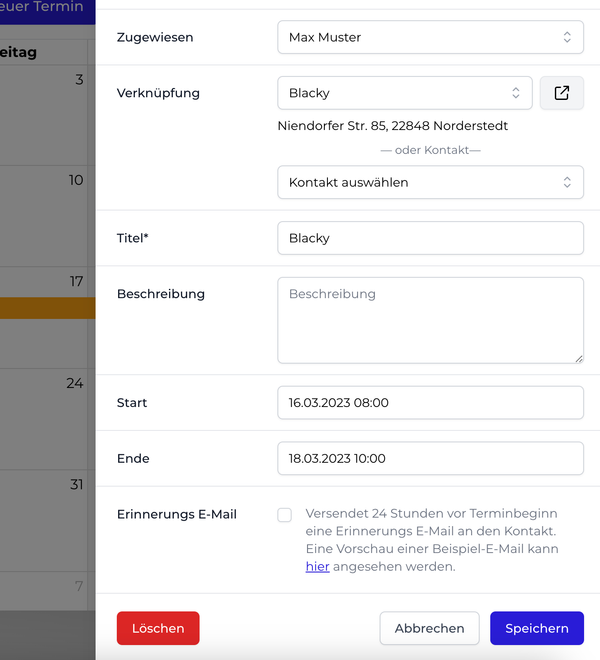This screenshot has height=660, width=600.
Task: Click into the Titel input field
Action: tap(430, 238)
